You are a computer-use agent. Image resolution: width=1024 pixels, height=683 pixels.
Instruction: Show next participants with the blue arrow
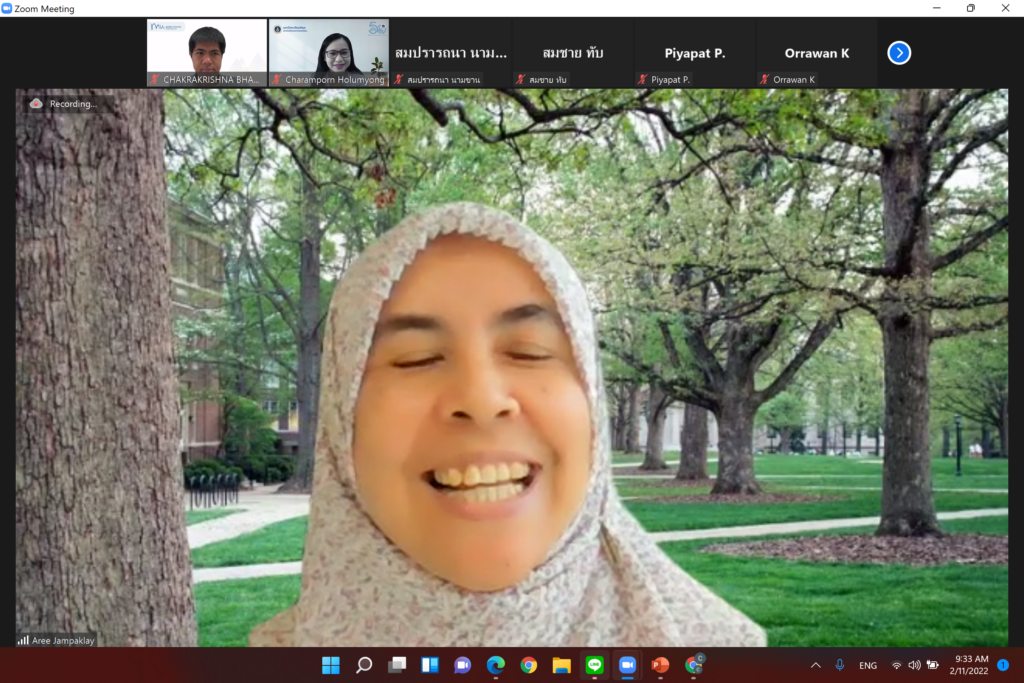click(x=899, y=53)
